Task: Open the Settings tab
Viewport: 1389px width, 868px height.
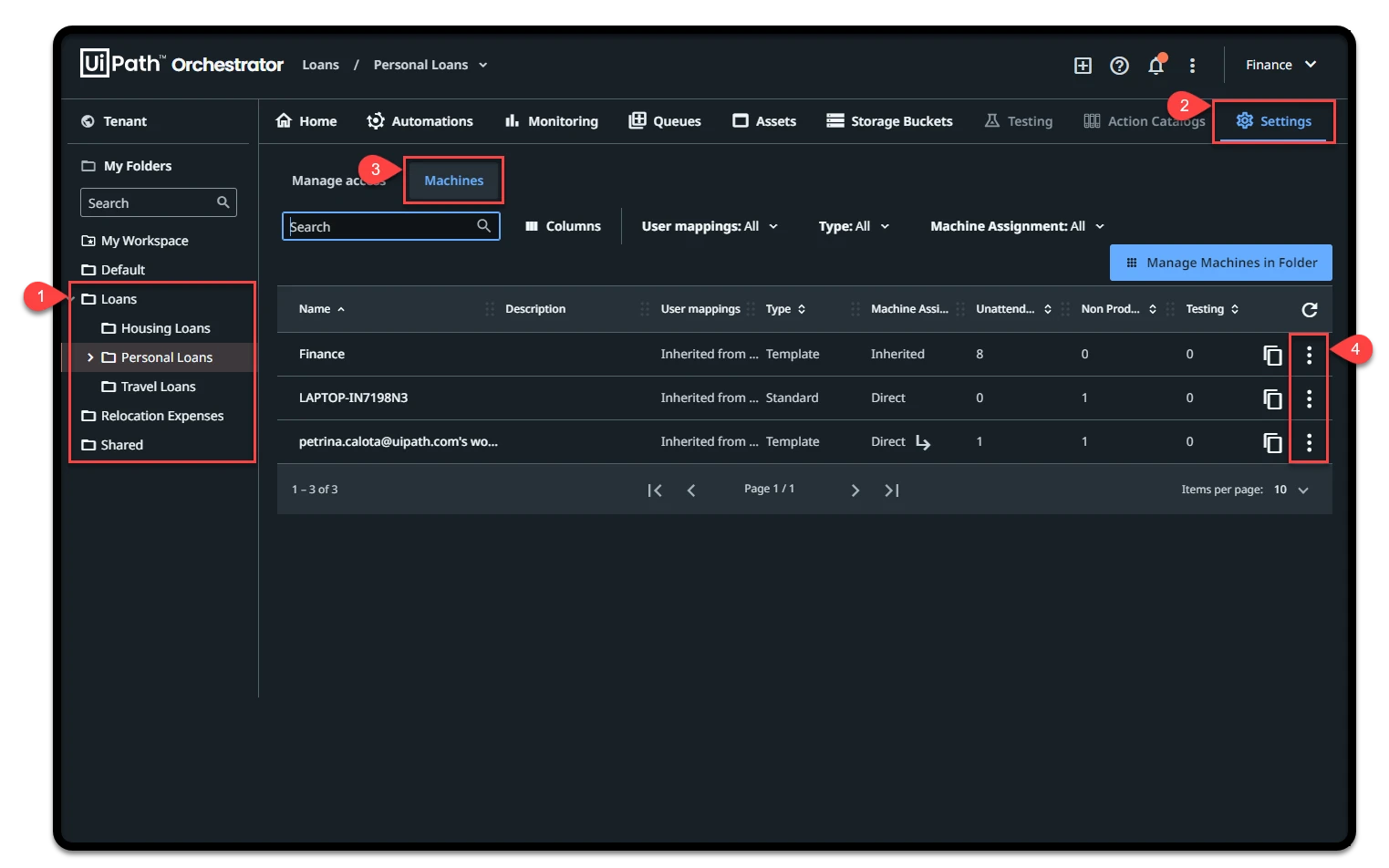Action: click(x=1273, y=121)
